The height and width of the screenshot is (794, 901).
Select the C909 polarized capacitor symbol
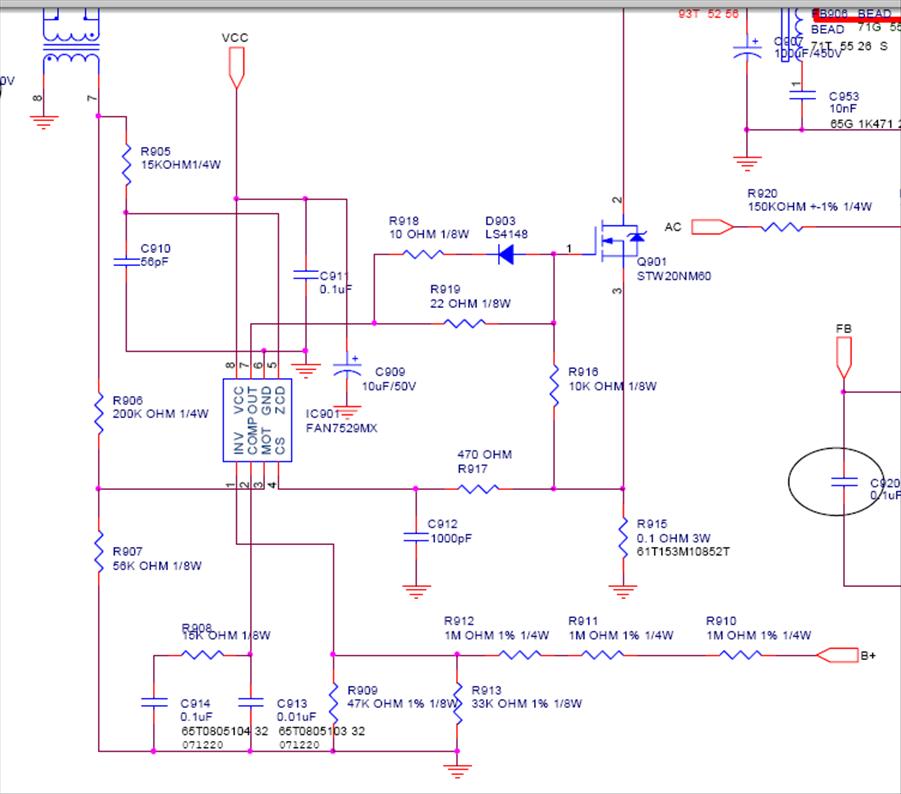click(x=347, y=367)
